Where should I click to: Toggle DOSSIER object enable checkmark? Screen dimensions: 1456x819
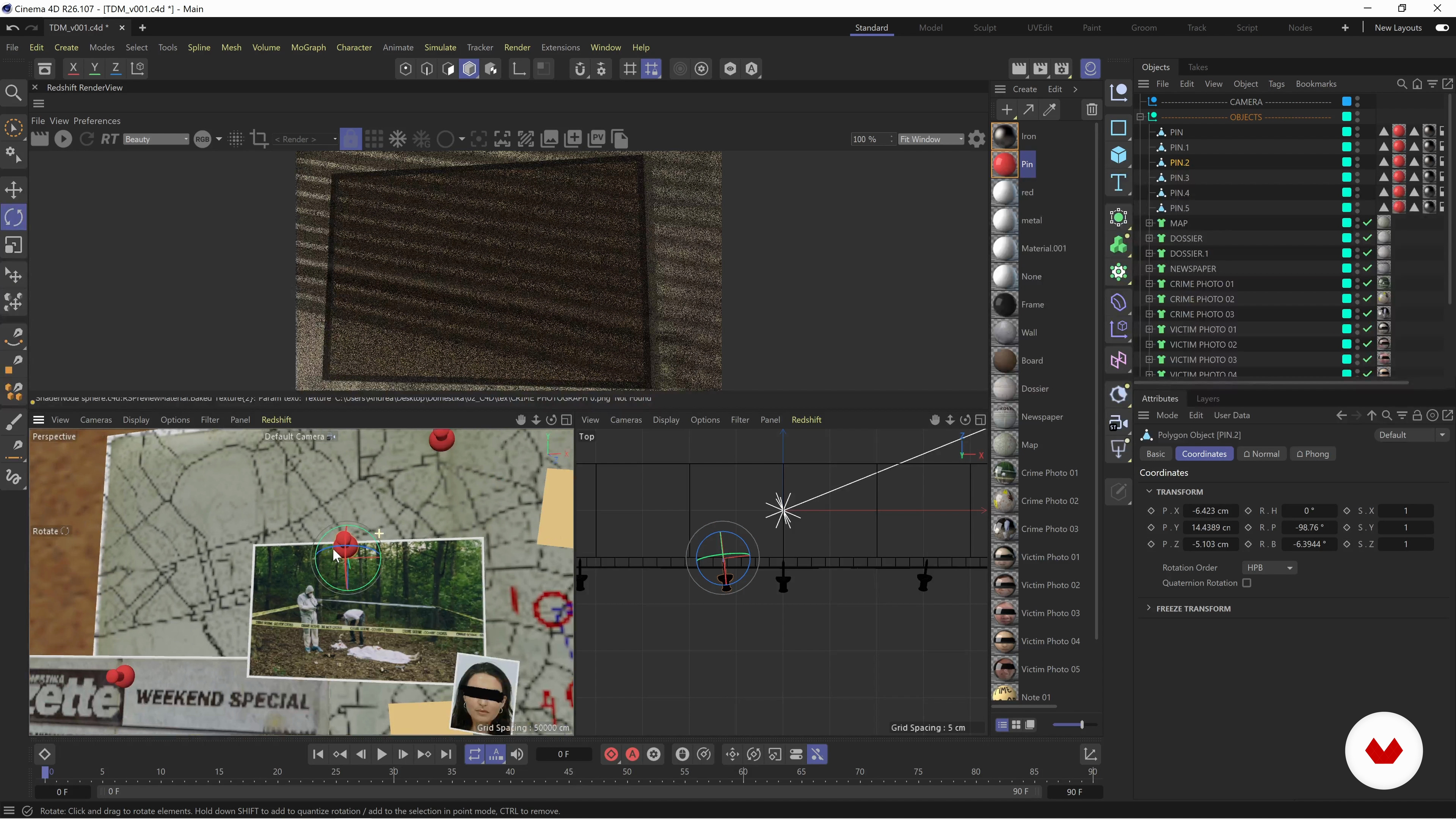tap(1368, 238)
